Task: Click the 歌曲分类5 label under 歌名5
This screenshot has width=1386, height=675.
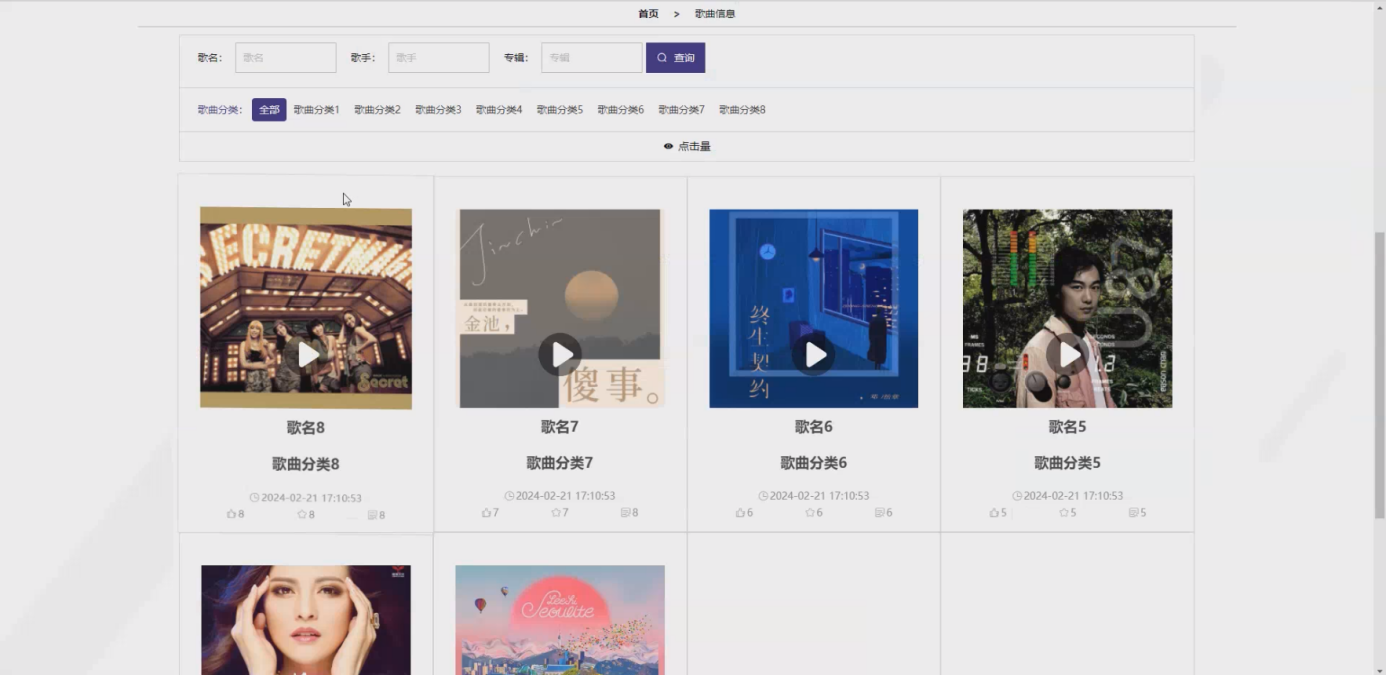Action: coord(1068,463)
